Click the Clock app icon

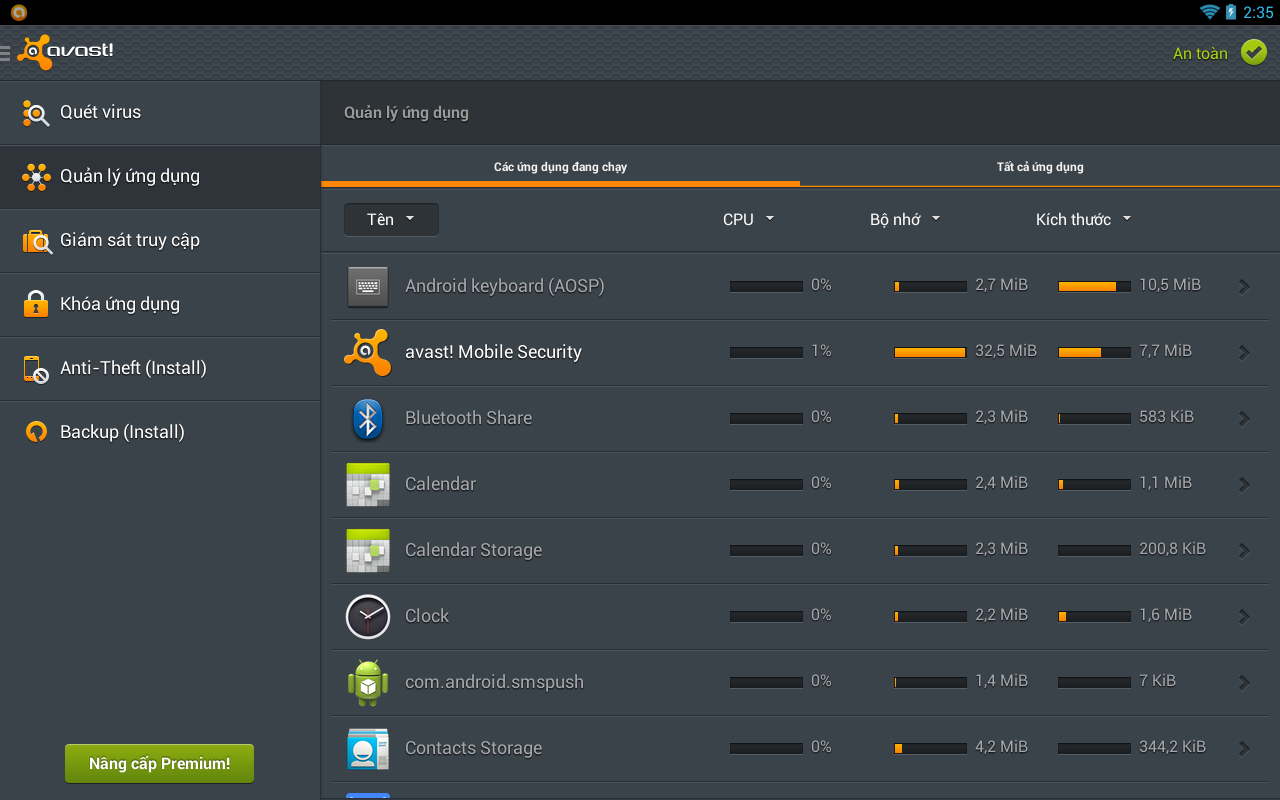point(367,616)
